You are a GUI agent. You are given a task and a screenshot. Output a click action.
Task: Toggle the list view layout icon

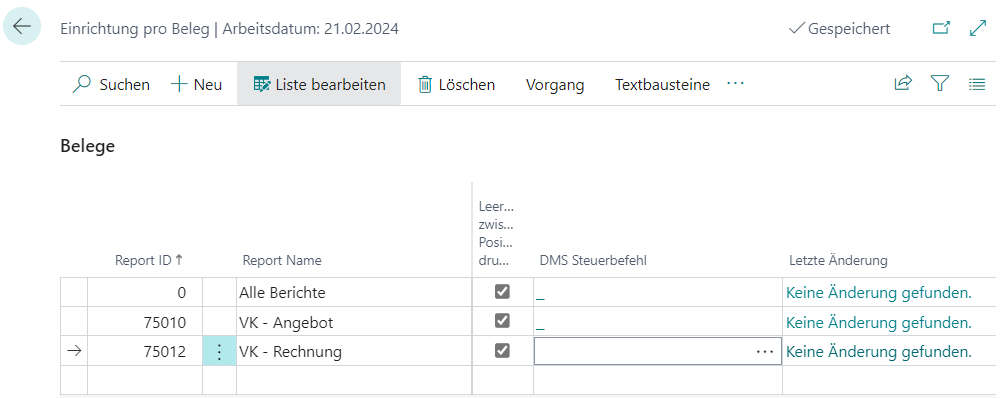click(x=977, y=84)
